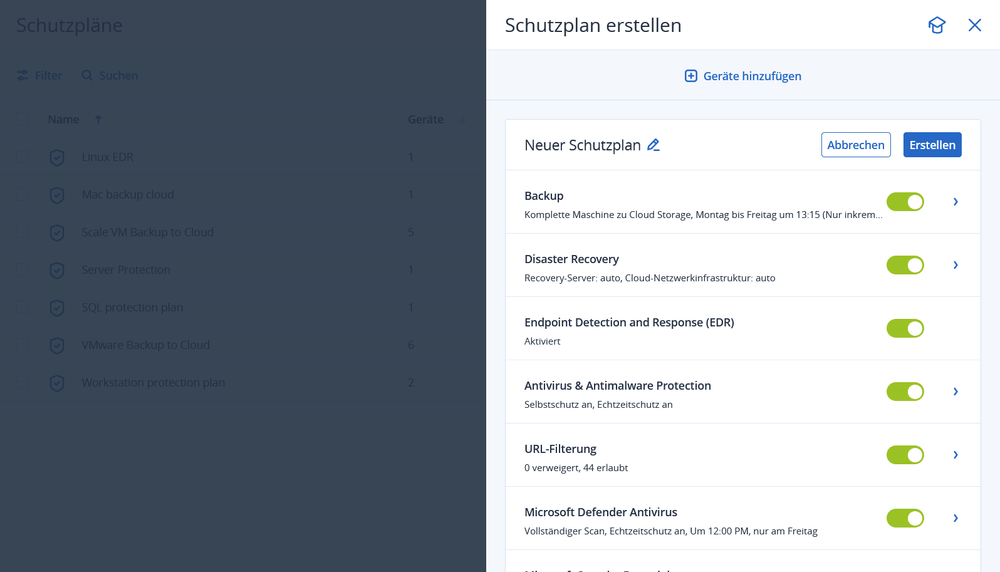The width and height of the screenshot is (1000, 572).
Task: Close the Schutzplan erstellen panel
Action: coord(975,26)
